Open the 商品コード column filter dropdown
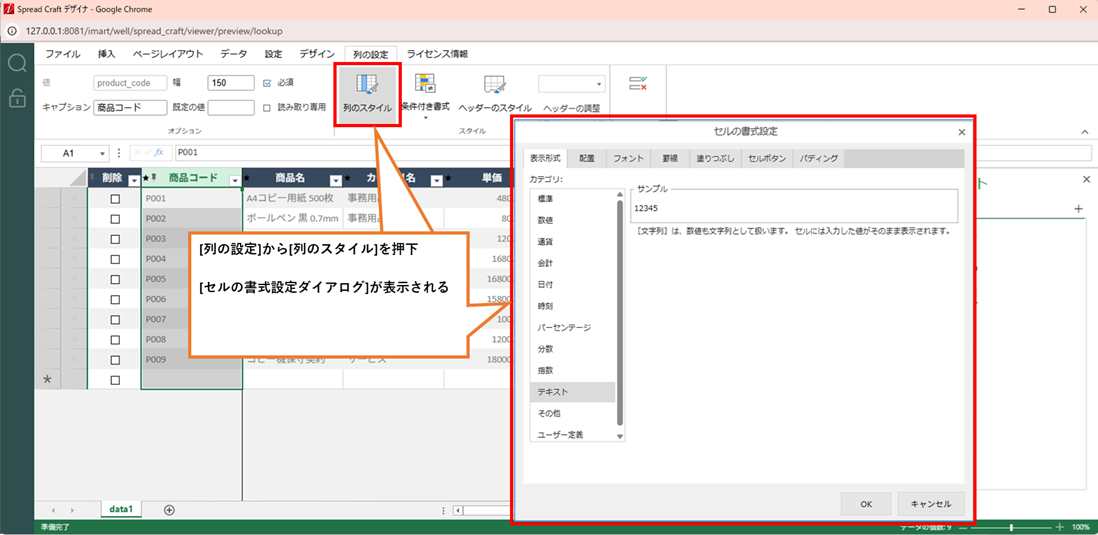 (x=234, y=180)
